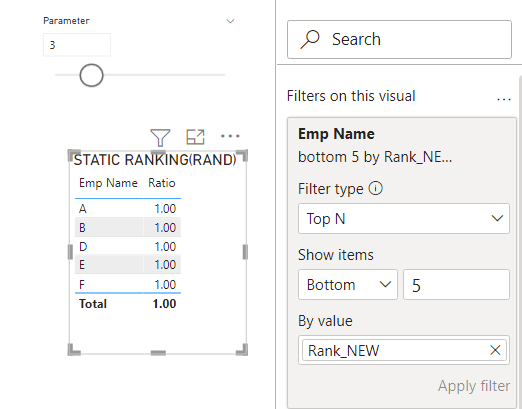Expand the Parameter slicer chevron
Image resolution: width=522 pixels, height=409 pixels.
230,21
